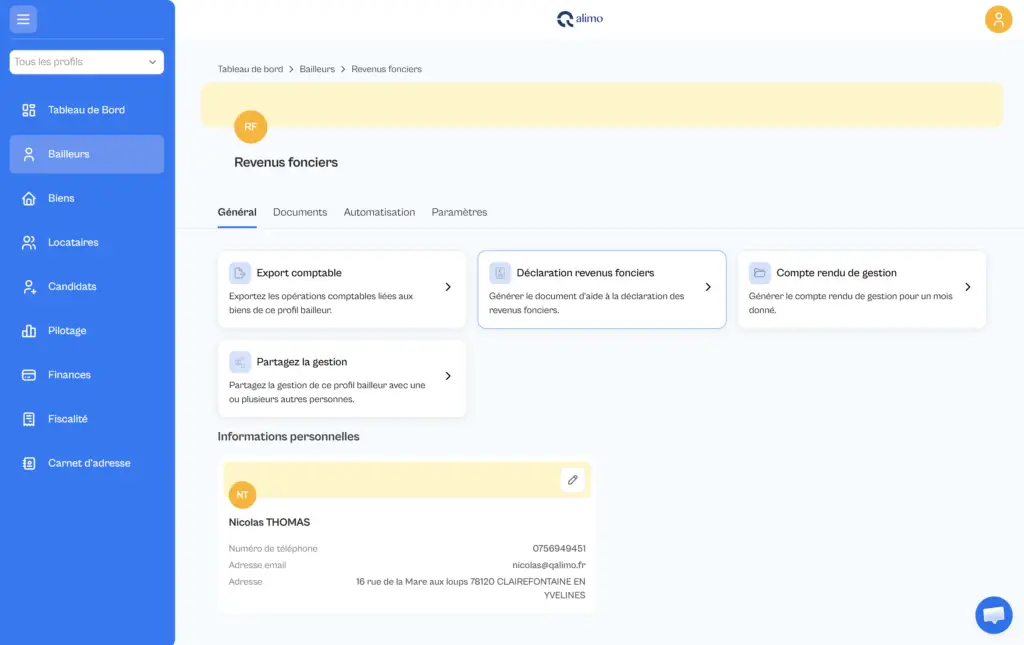Switch to the Automatisation tab
This screenshot has height=645, width=1024.
tap(379, 212)
